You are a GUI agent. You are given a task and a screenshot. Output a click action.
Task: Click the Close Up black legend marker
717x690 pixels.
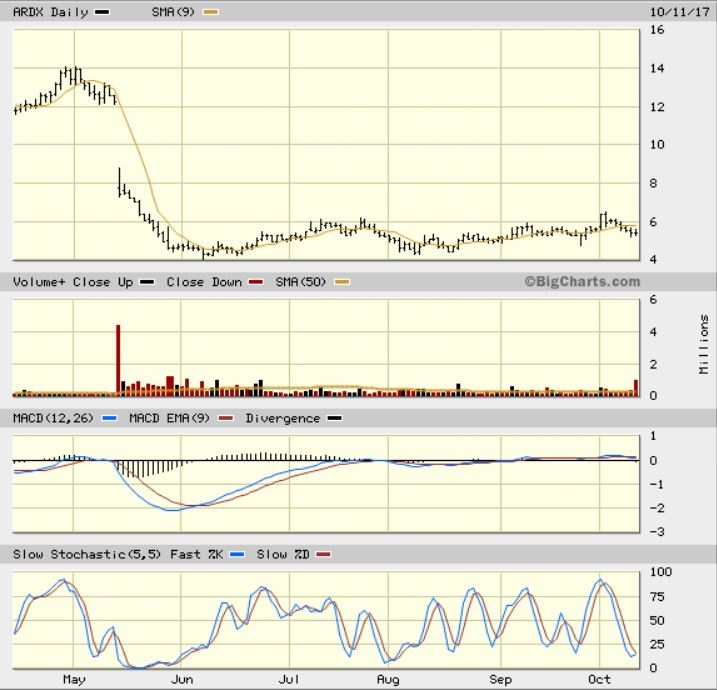148,283
